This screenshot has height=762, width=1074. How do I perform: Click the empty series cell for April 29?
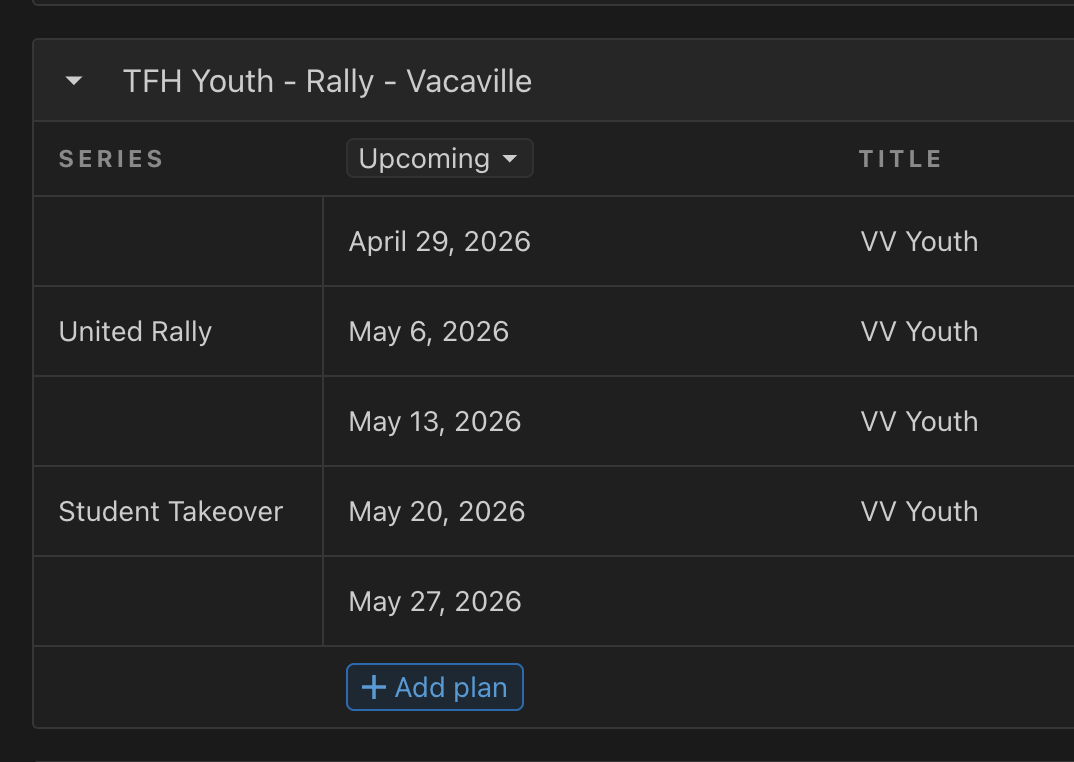point(178,242)
